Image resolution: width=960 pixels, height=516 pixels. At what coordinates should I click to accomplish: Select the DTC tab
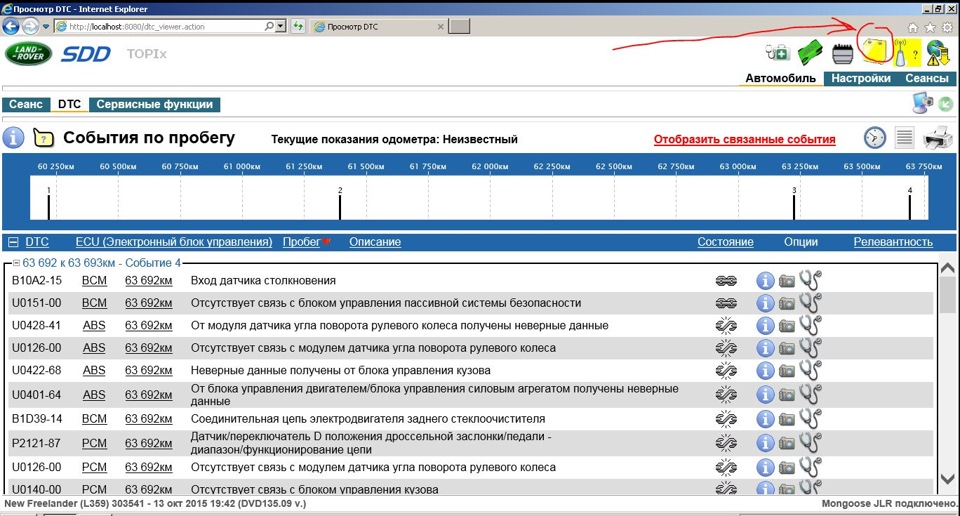click(x=69, y=105)
